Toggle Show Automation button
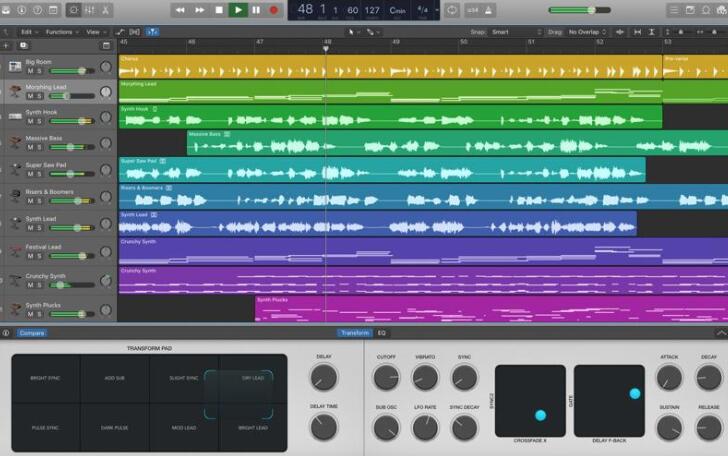This screenshot has height=456, width=728. coord(120,32)
